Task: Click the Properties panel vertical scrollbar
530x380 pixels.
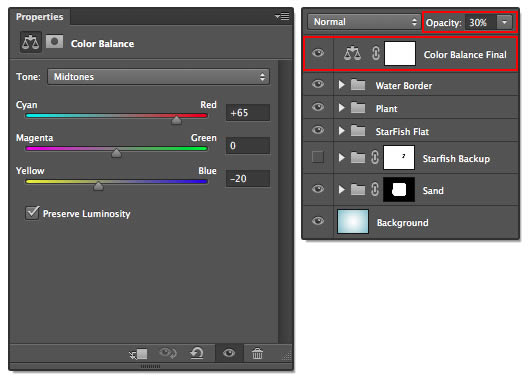Action: point(285,202)
